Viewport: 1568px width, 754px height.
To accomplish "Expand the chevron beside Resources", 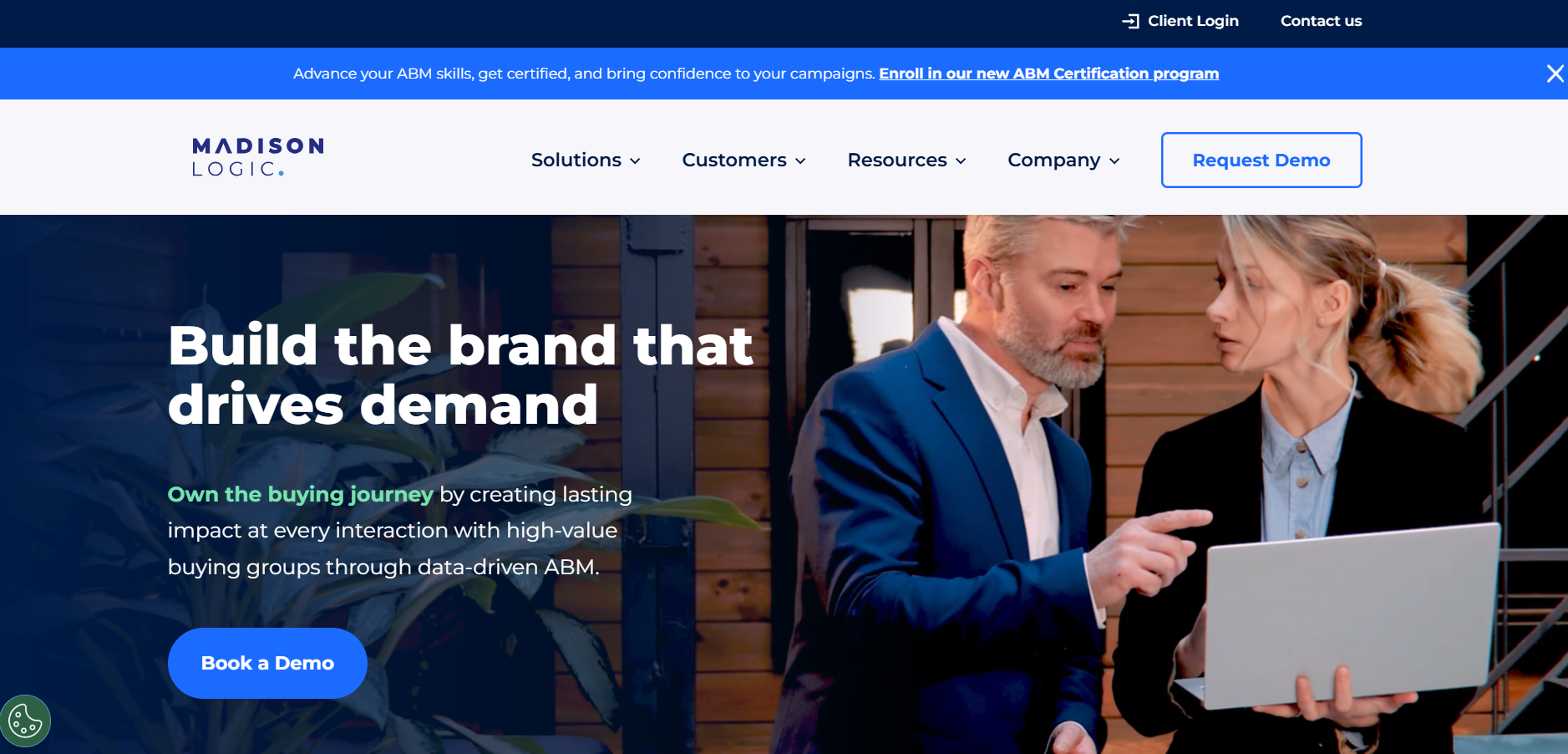I will [x=961, y=161].
